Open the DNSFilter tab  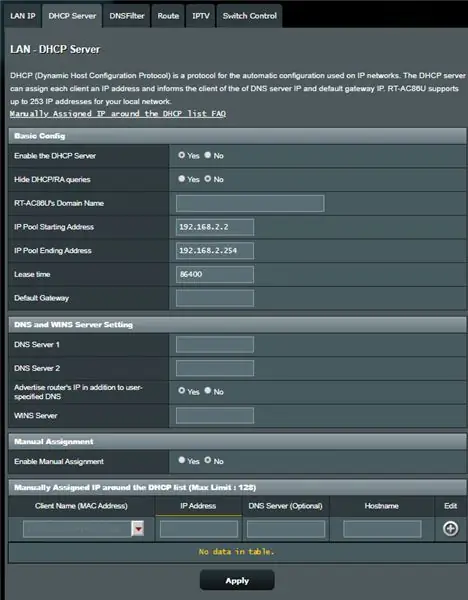coord(127,16)
